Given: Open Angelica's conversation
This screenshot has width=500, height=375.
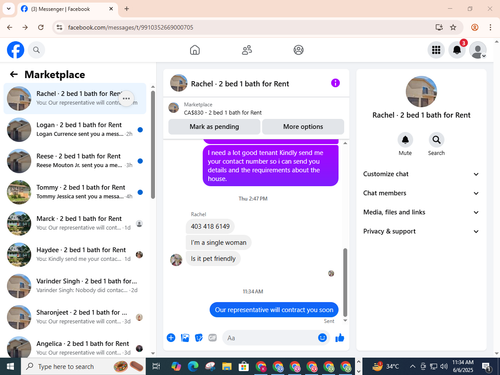Looking at the screenshot, I should pos(75,347).
